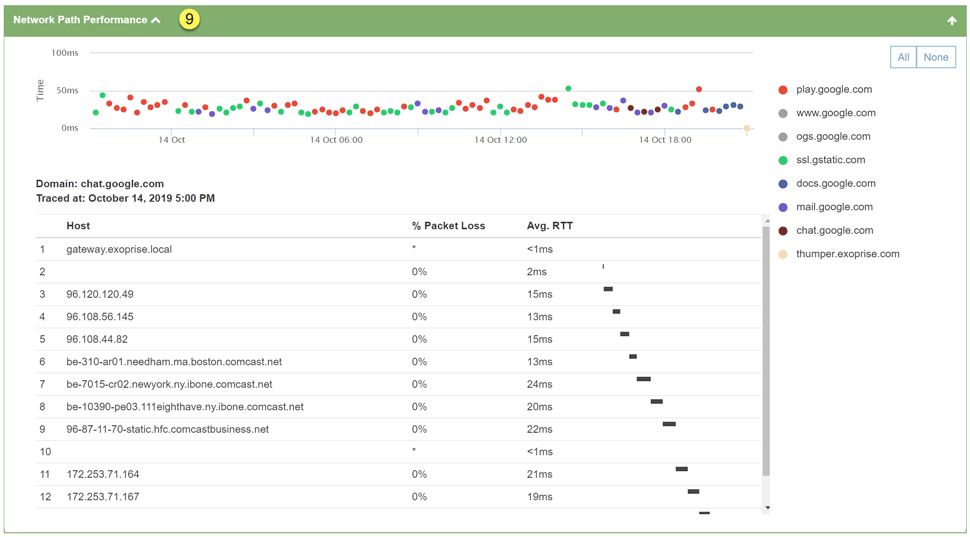
Task: Click Domain: chat.google.com label
Action: click(x=100, y=184)
